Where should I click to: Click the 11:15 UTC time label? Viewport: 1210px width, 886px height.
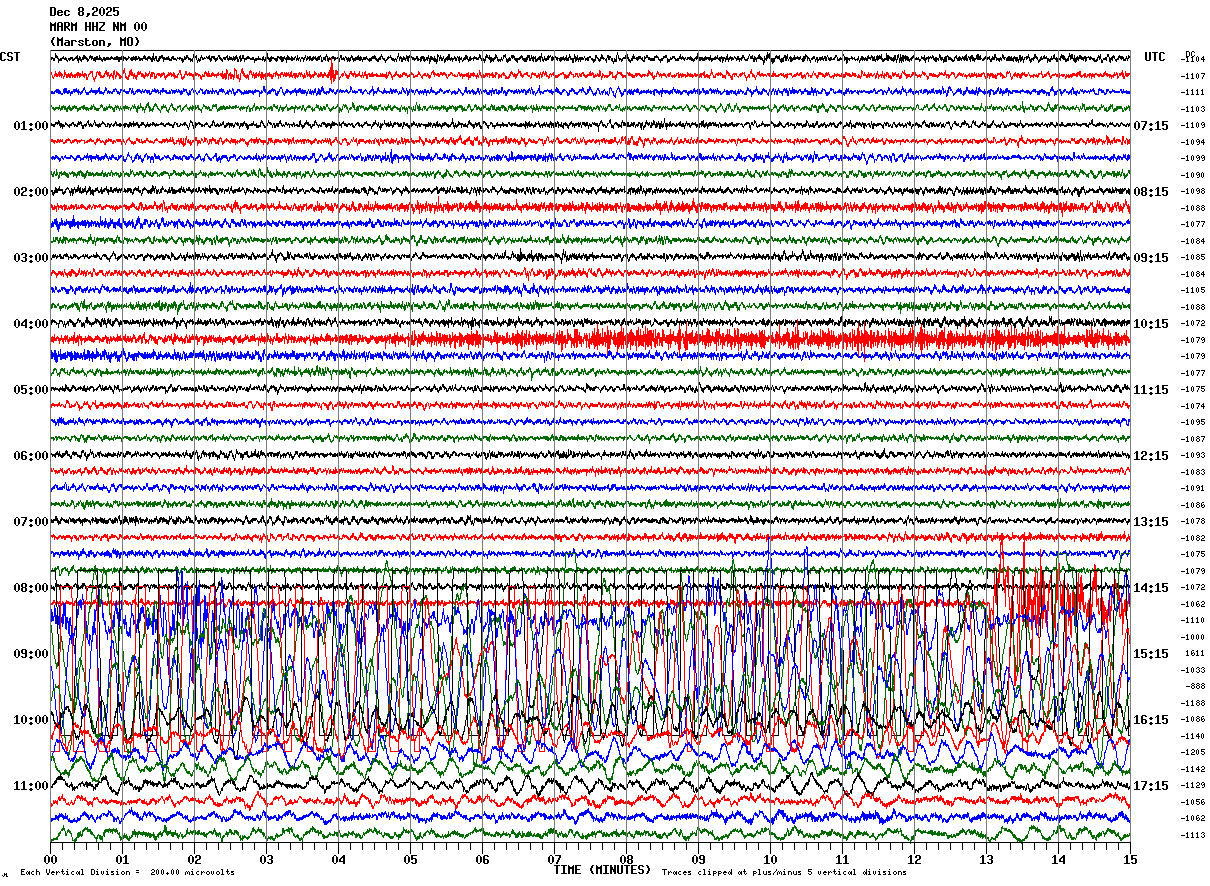1151,390
